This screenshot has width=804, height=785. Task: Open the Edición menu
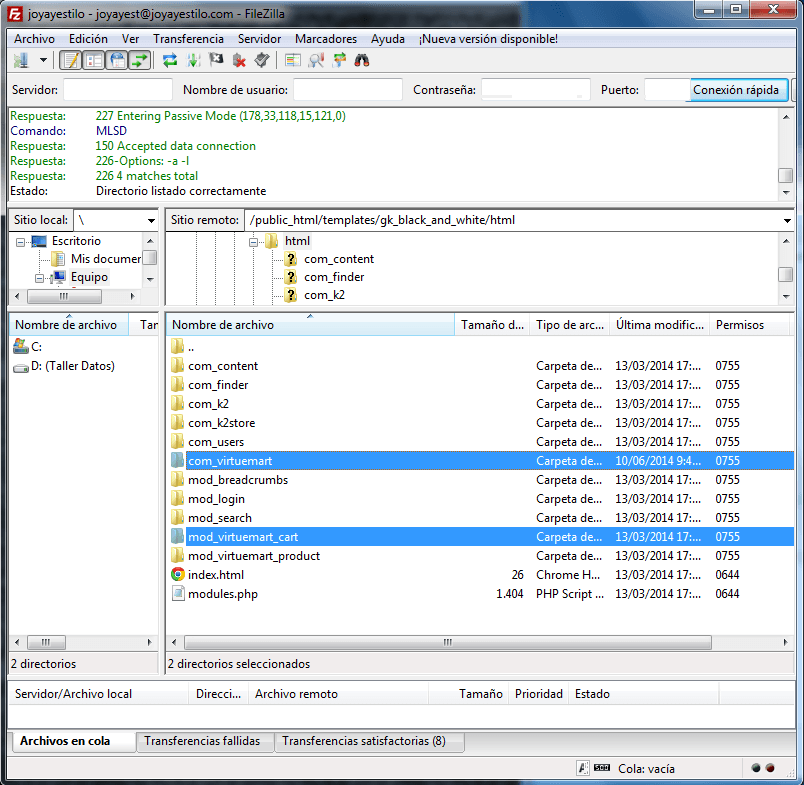(x=88, y=39)
